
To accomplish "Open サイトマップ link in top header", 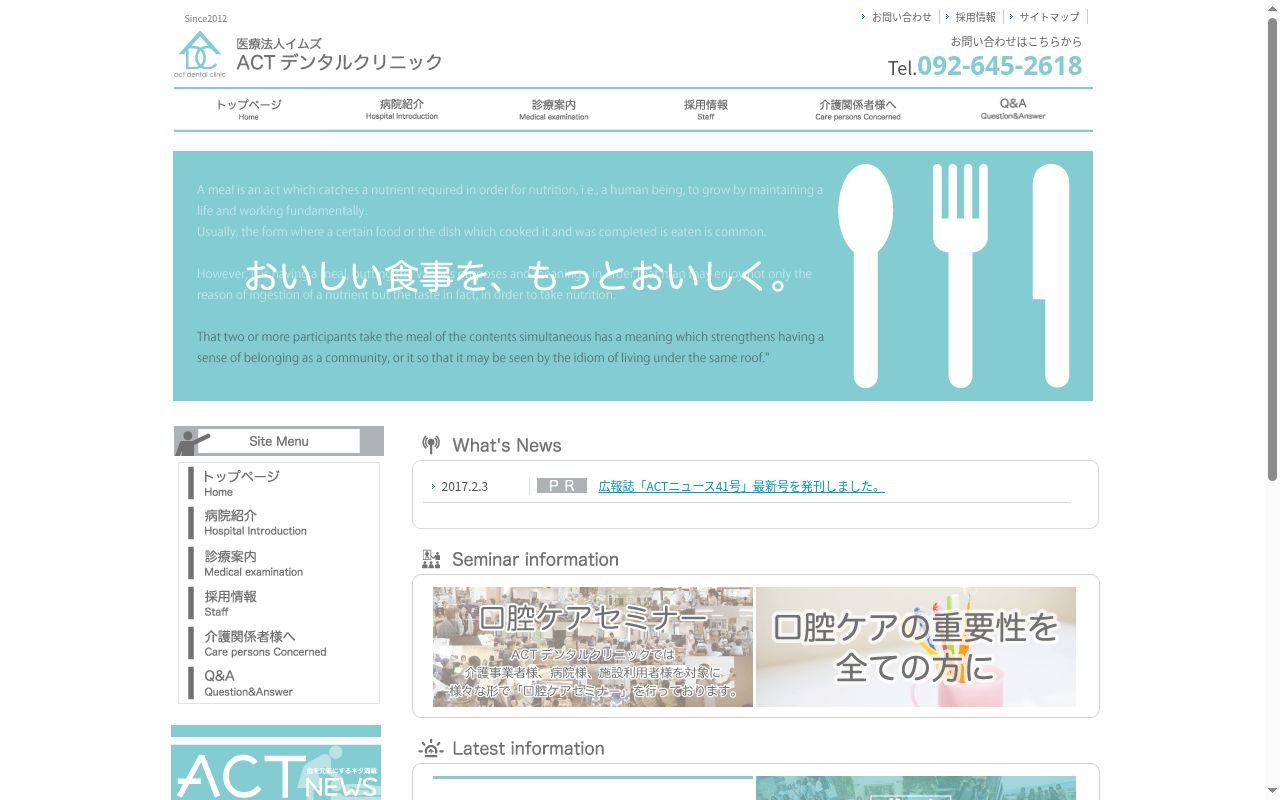I will 1049,17.
